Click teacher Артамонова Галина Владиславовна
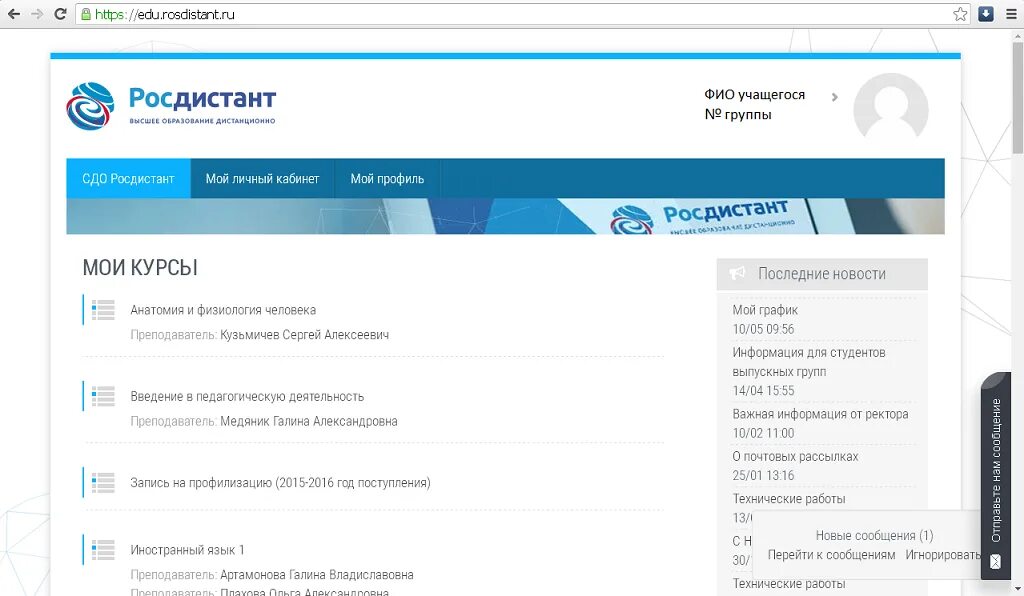Viewport: 1024px width, 596px height. tap(317, 575)
